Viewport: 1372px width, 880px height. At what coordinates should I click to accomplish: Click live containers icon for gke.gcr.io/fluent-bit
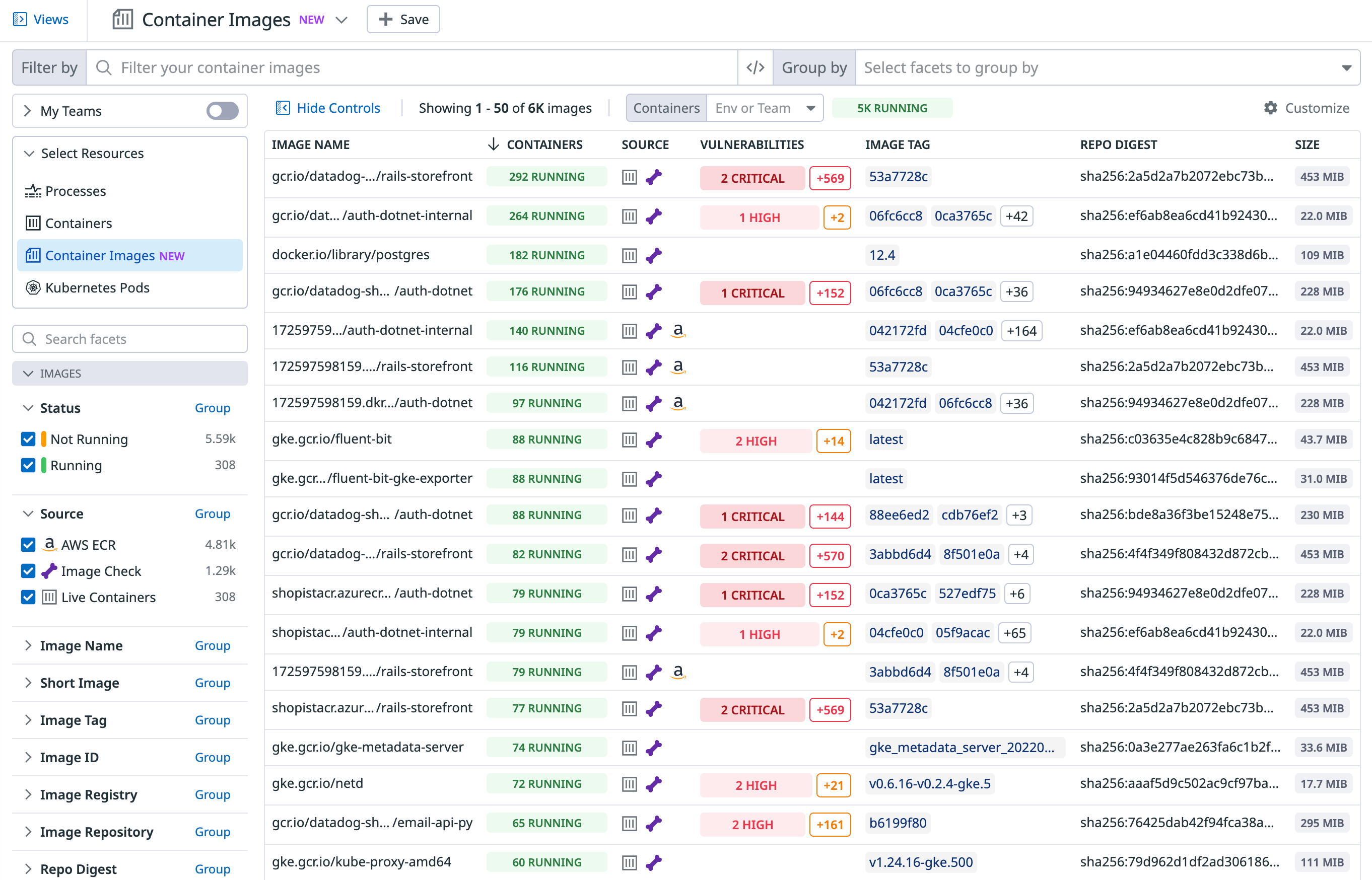tap(629, 439)
